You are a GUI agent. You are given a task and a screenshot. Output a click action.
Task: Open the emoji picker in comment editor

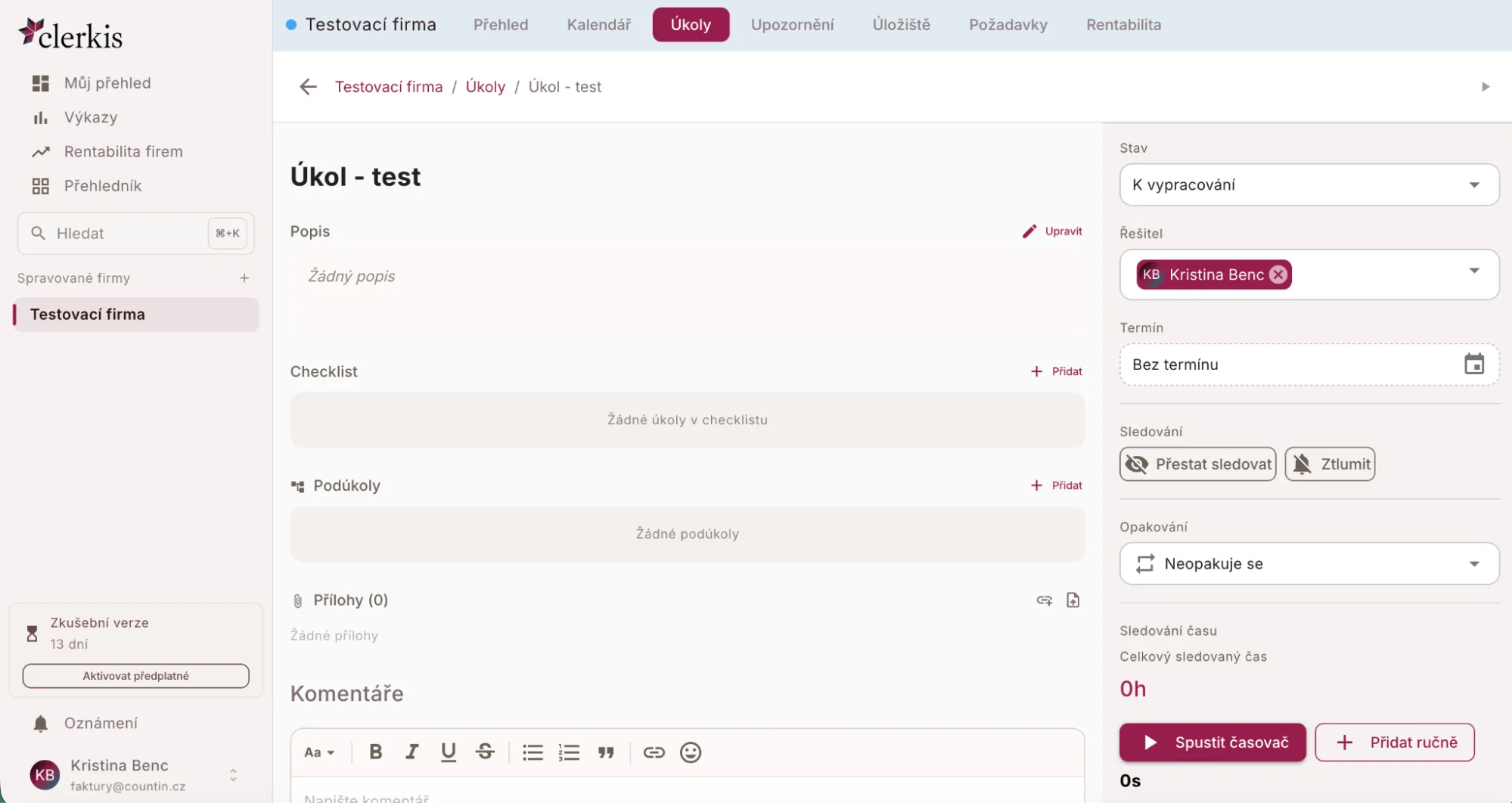[x=691, y=752]
